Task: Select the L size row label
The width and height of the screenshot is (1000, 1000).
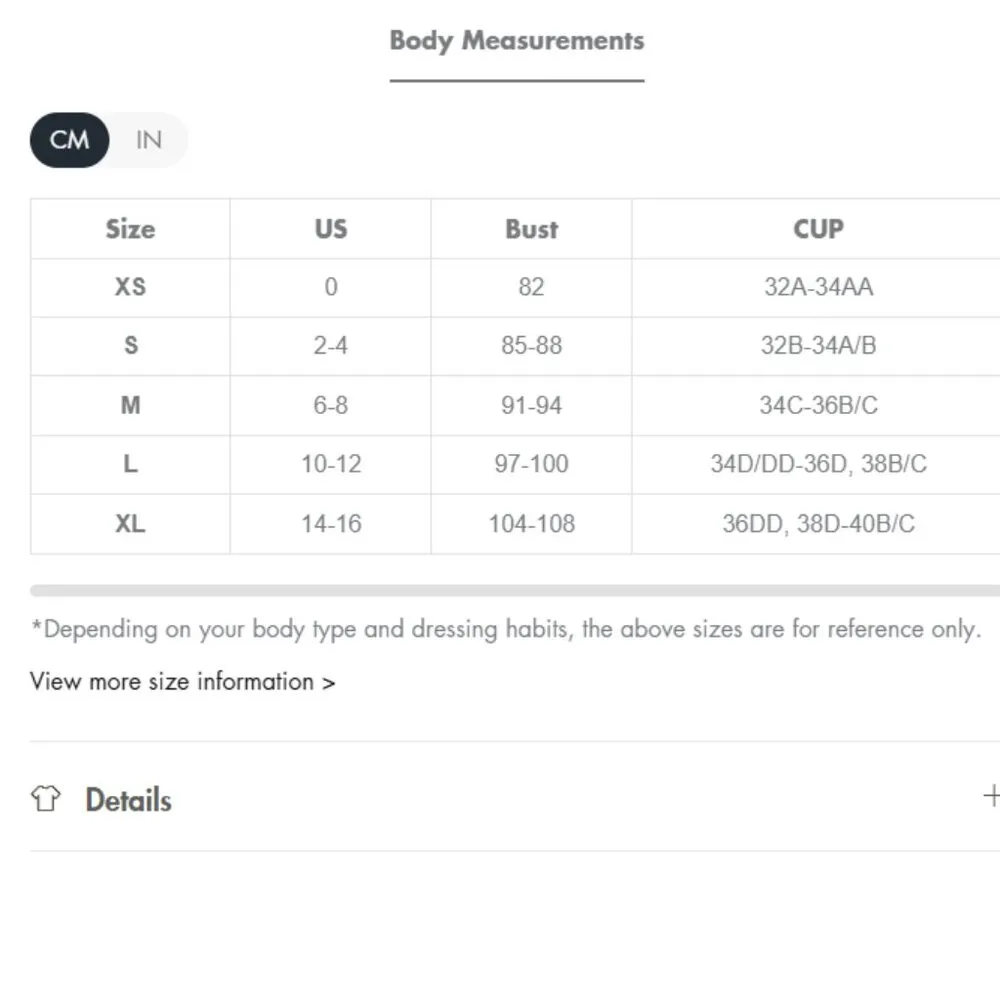Action: pos(130,464)
